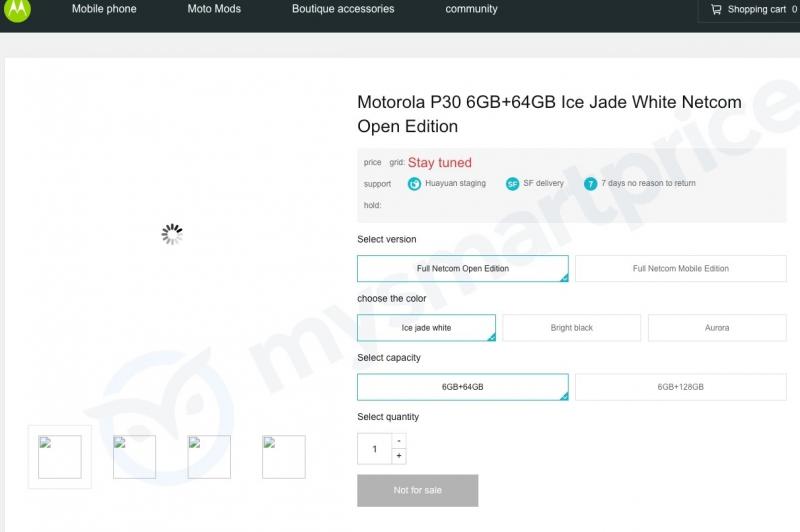Open the Moto Mods menu
The width and height of the screenshot is (800, 532).
[214, 10]
